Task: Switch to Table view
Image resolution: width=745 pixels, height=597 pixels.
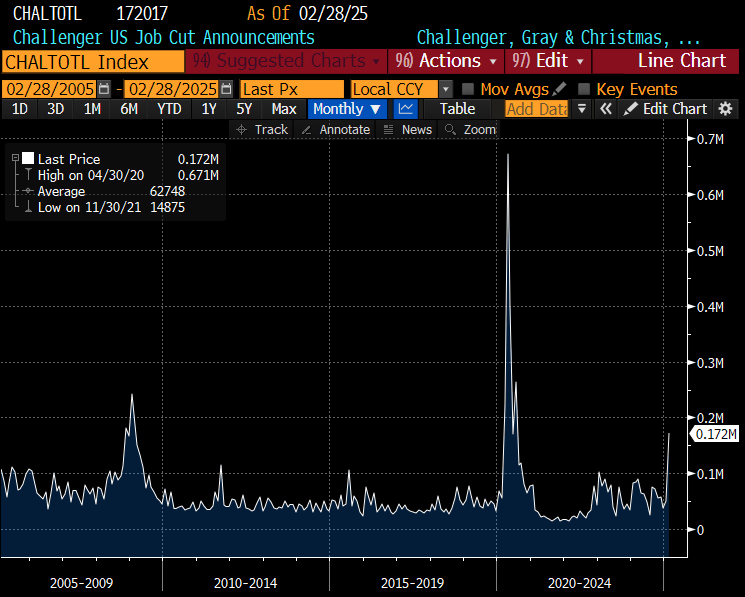Action: 458,109
